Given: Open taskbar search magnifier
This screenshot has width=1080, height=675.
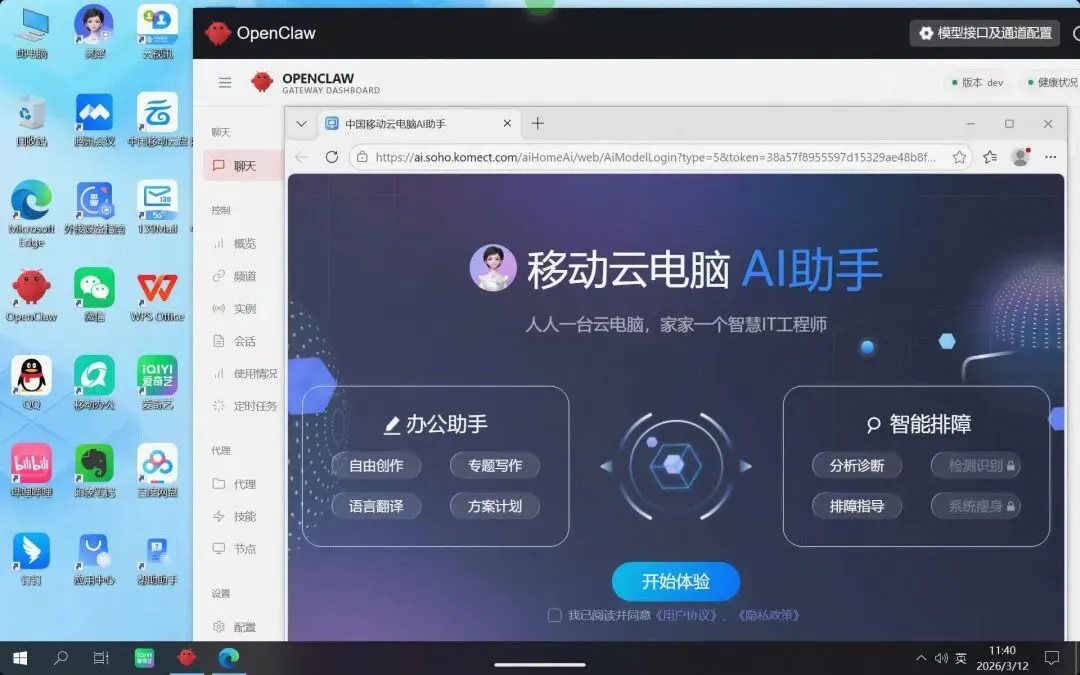Looking at the screenshot, I should click(61, 658).
